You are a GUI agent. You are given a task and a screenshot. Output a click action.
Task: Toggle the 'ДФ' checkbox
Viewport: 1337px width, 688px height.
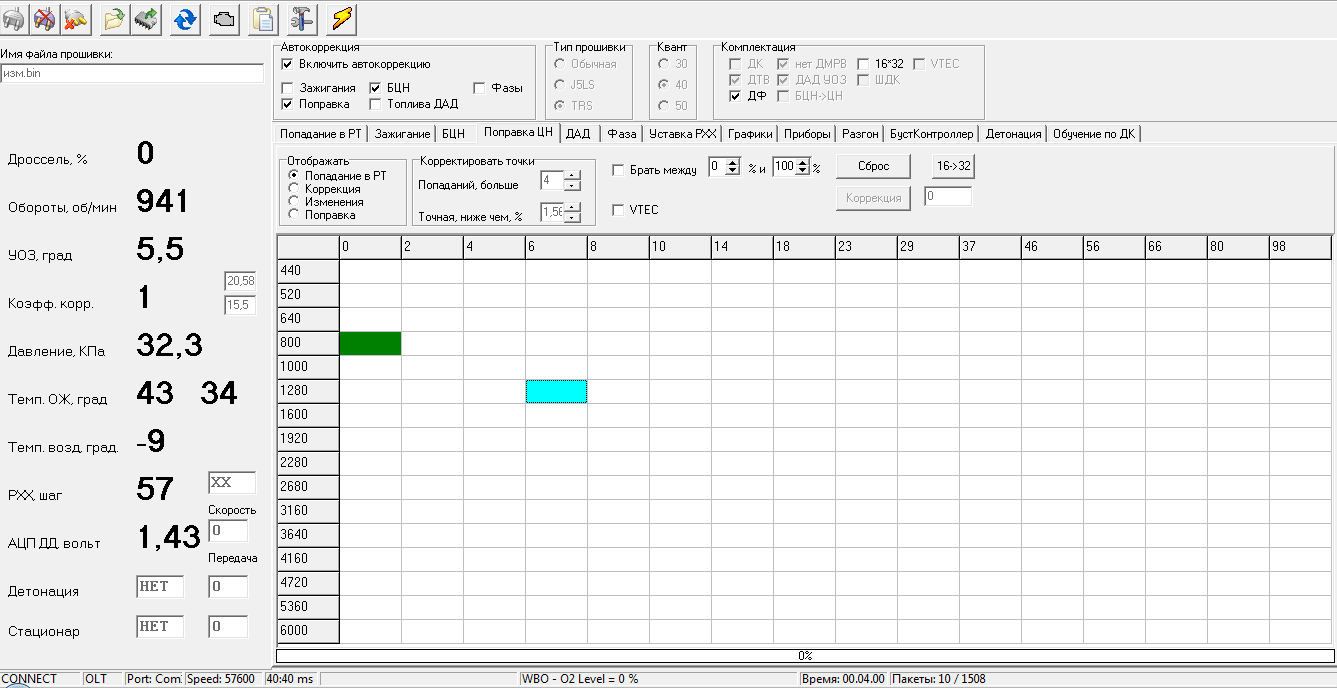736,96
